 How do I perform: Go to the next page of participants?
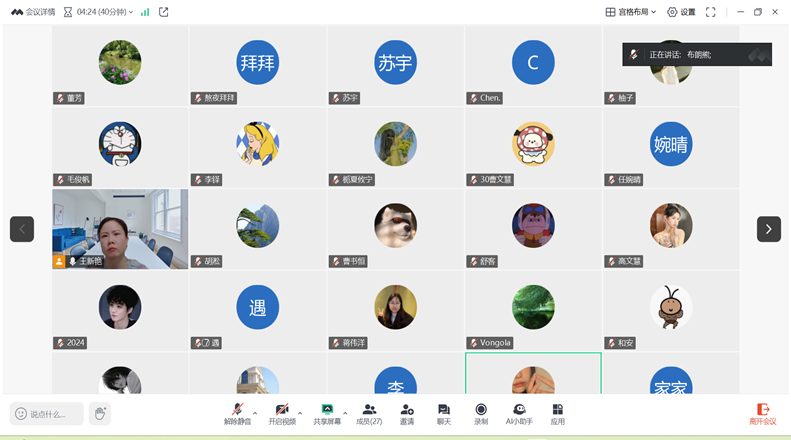(768, 229)
